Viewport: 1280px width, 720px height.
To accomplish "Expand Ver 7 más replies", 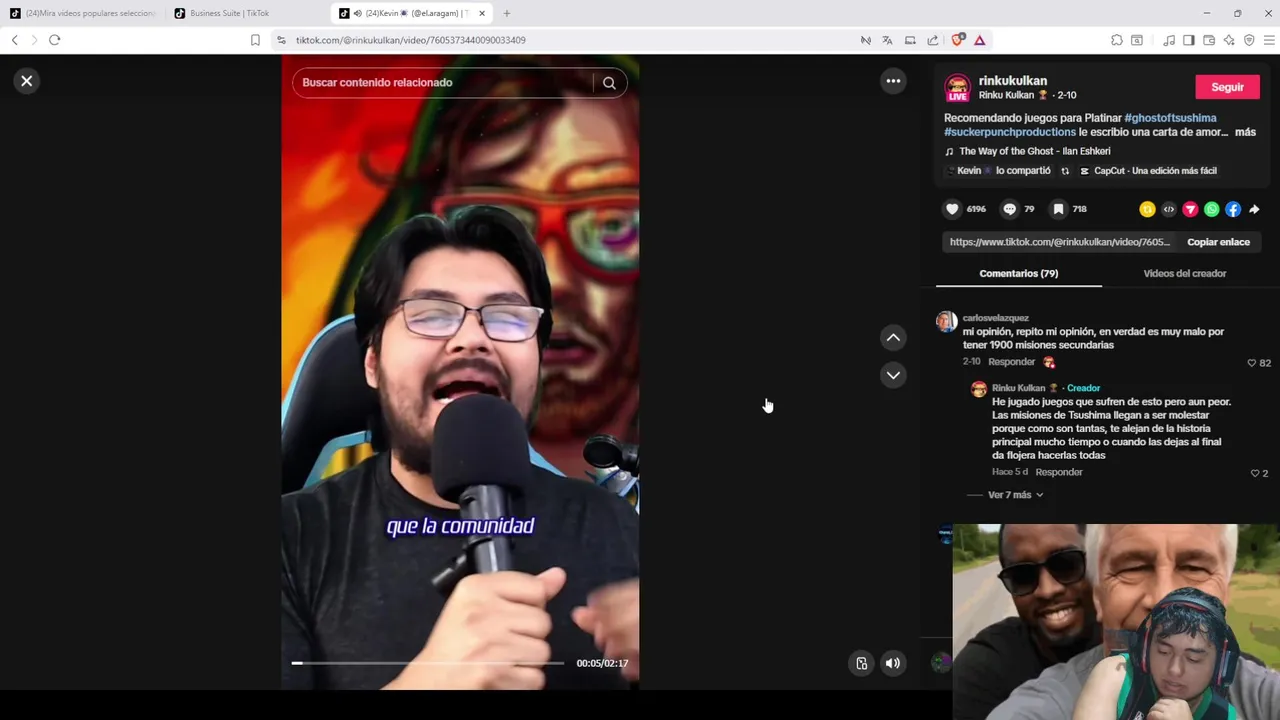I will coord(1015,495).
